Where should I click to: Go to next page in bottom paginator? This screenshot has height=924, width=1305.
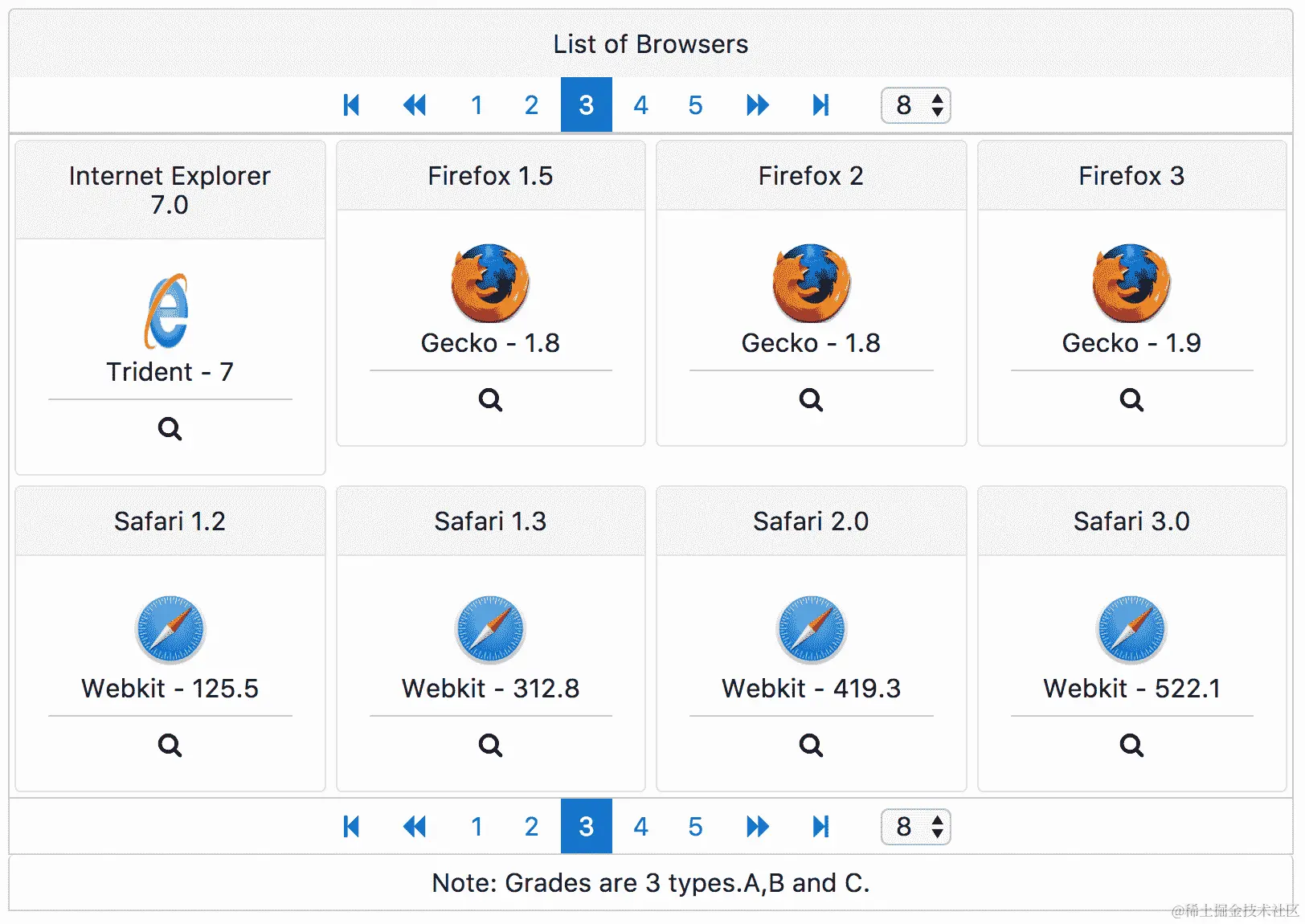(x=758, y=826)
